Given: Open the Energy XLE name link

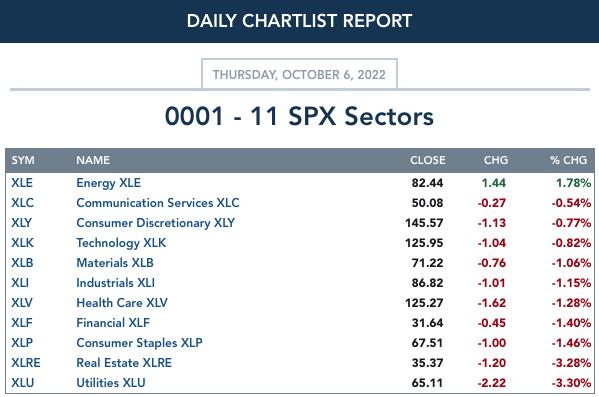Looking at the screenshot, I should point(108,183).
